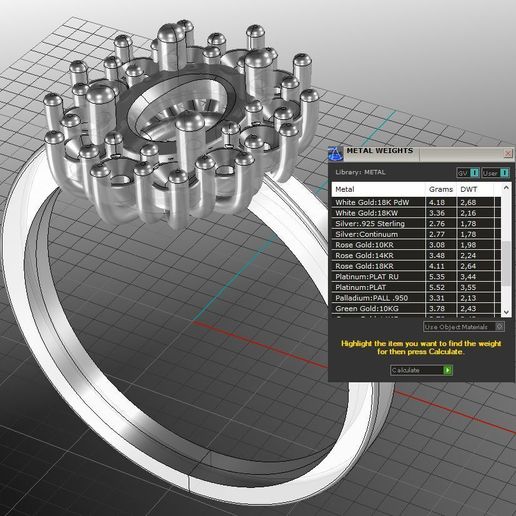
Task: Click the 3,55 DWT value
Action: pyautogui.click(x=468, y=287)
